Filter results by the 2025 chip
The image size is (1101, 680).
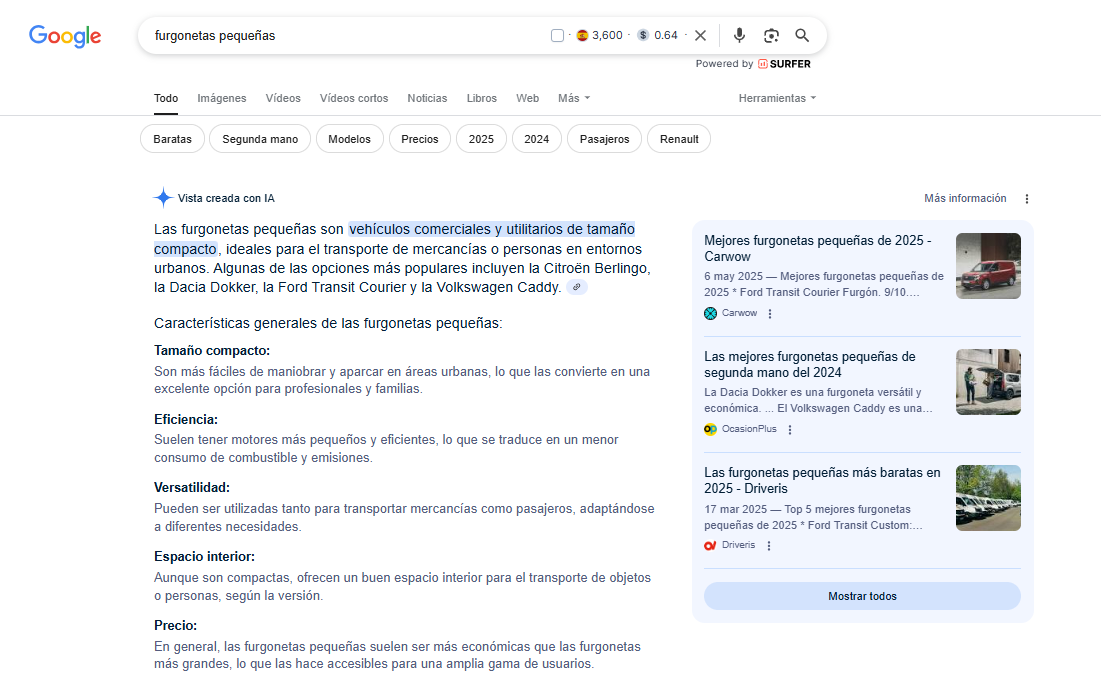[481, 139]
